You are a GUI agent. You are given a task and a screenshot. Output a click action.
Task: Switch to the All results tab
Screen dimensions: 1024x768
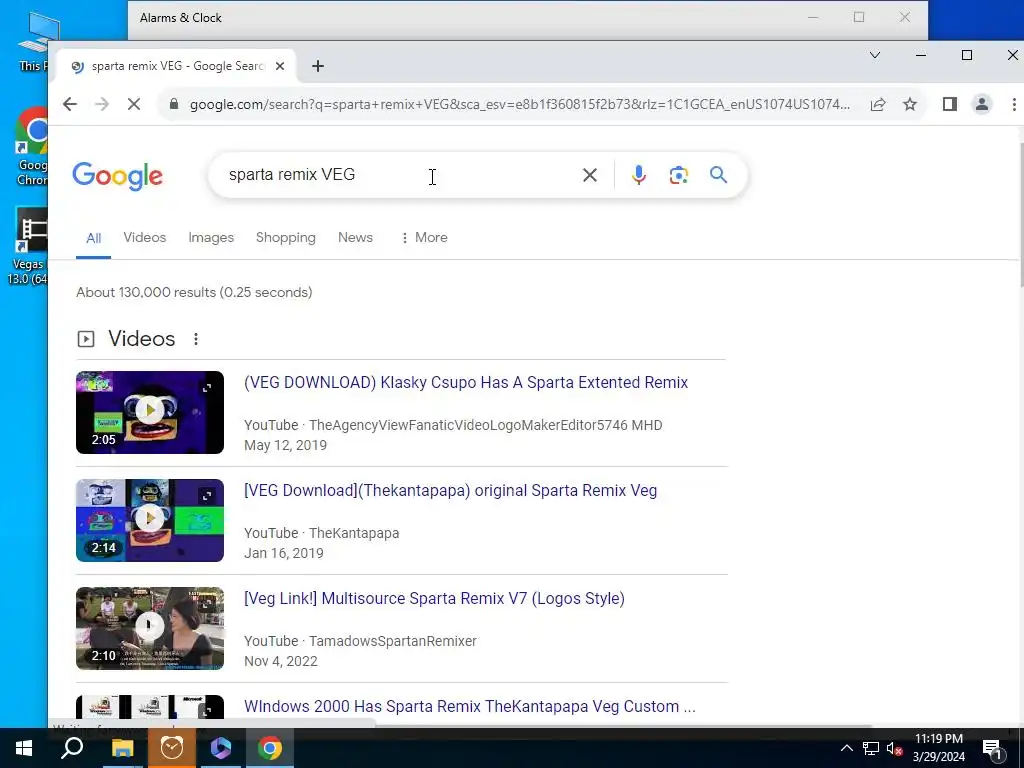(93, 238)
